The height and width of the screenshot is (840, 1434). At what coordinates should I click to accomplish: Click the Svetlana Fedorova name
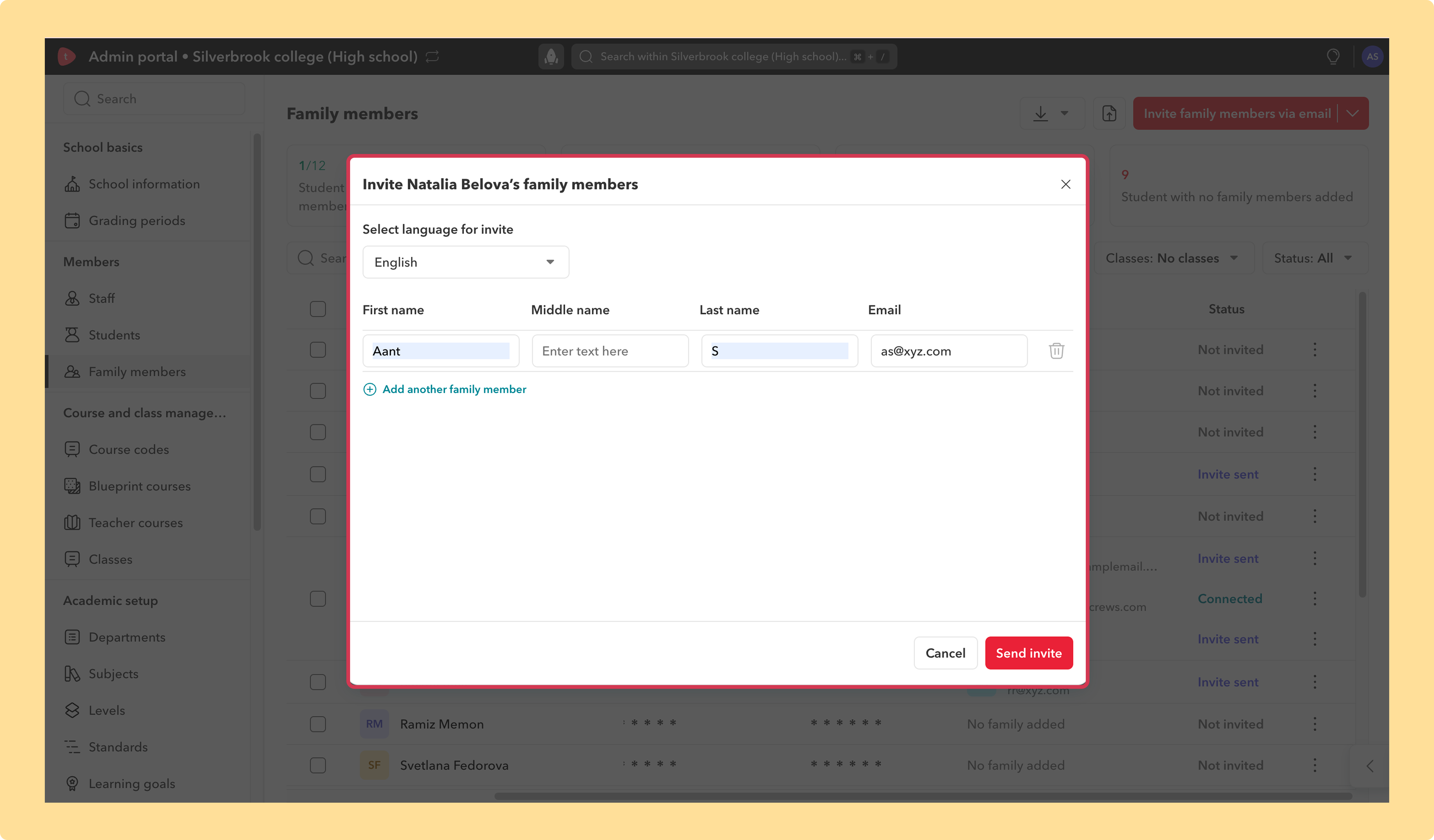[454, 766]
